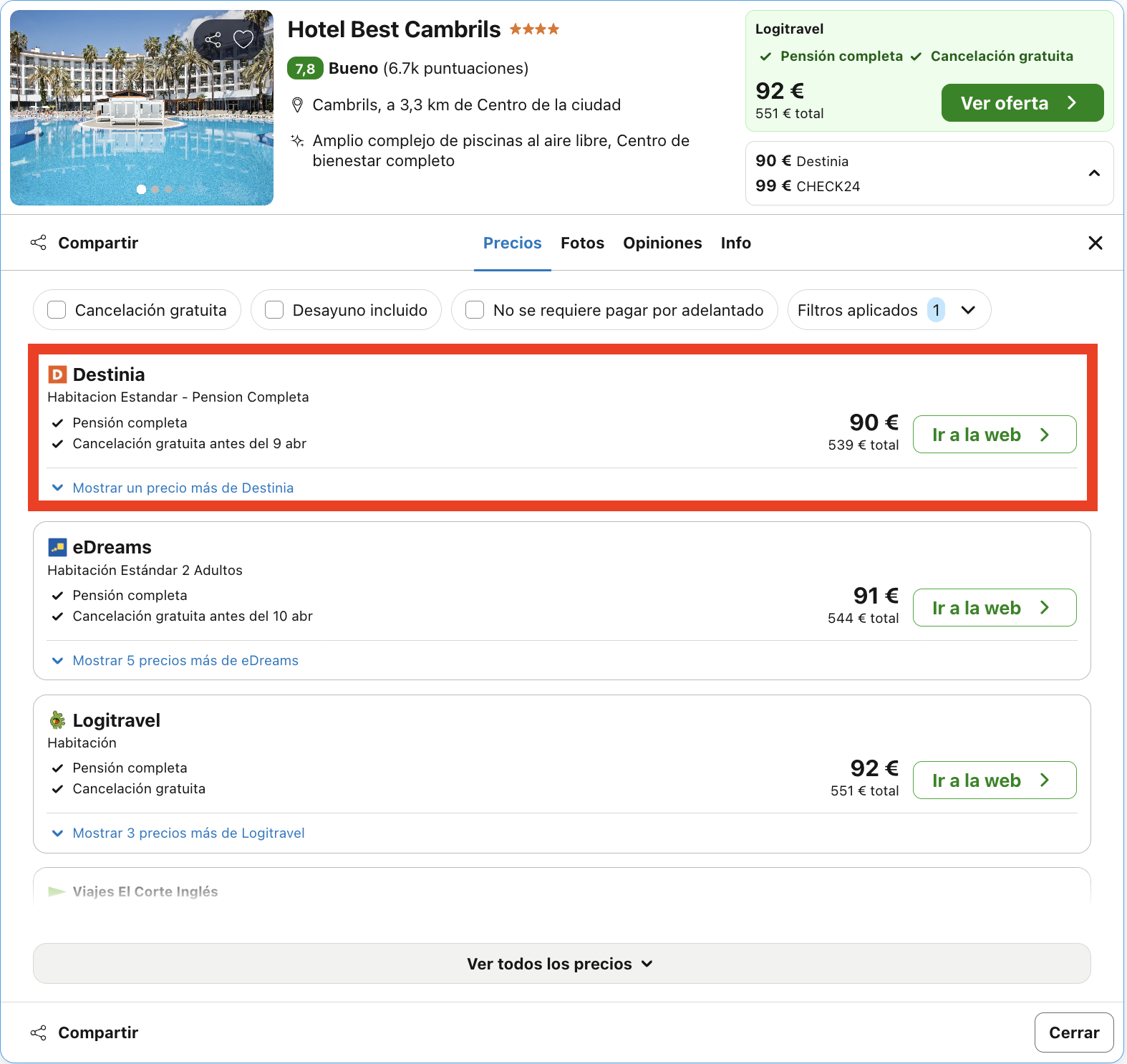
Task: Switch to the Precios tab
Action: [513, 243]
